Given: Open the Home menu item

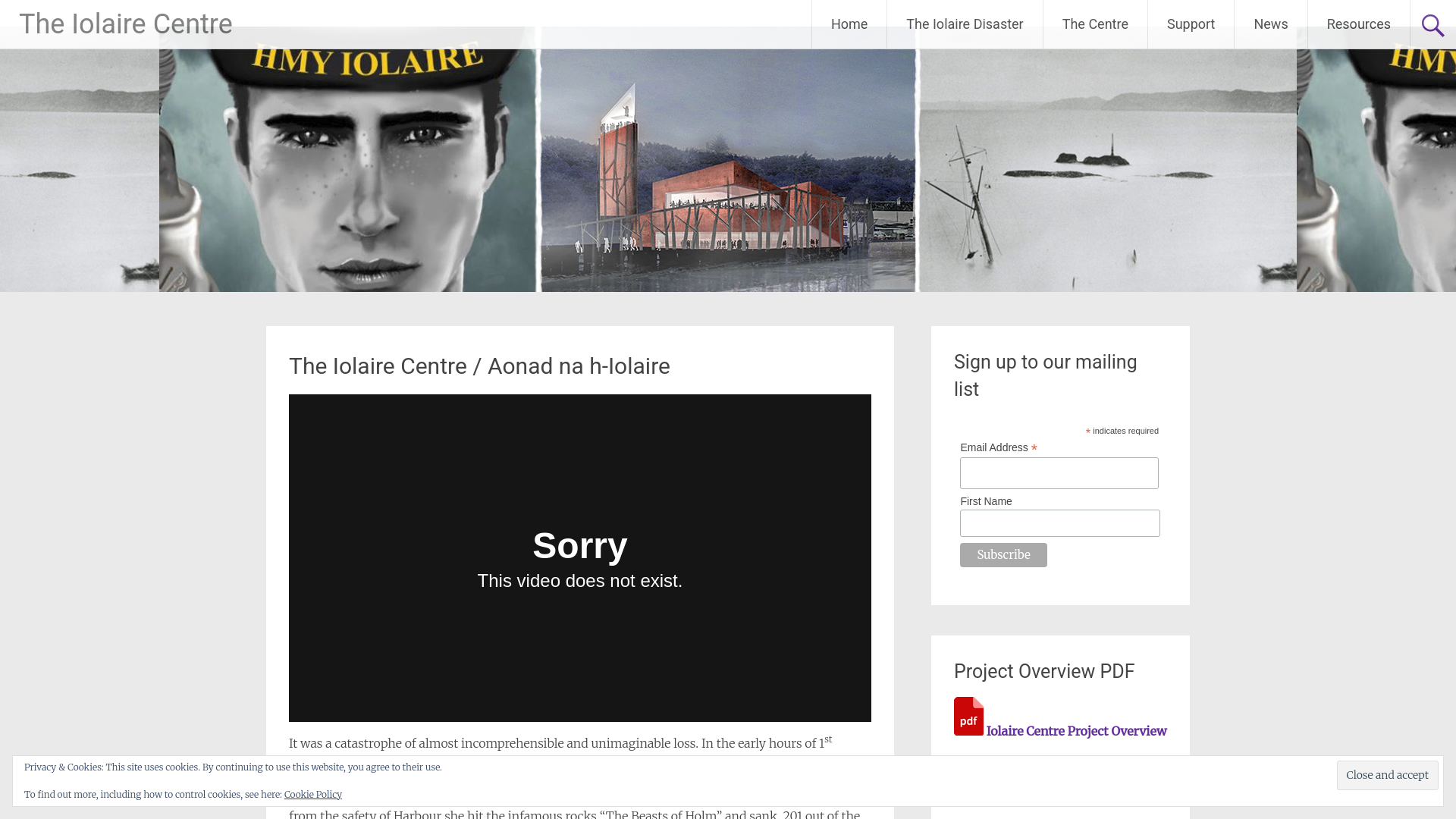Looking at the screenshot, I should click(849, 24).
